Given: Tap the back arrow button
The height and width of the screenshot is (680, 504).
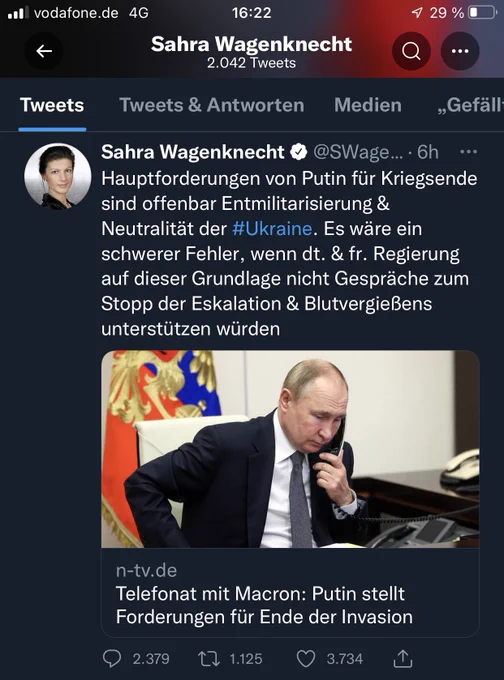Looking at the screenshot, I should (44, 51).
